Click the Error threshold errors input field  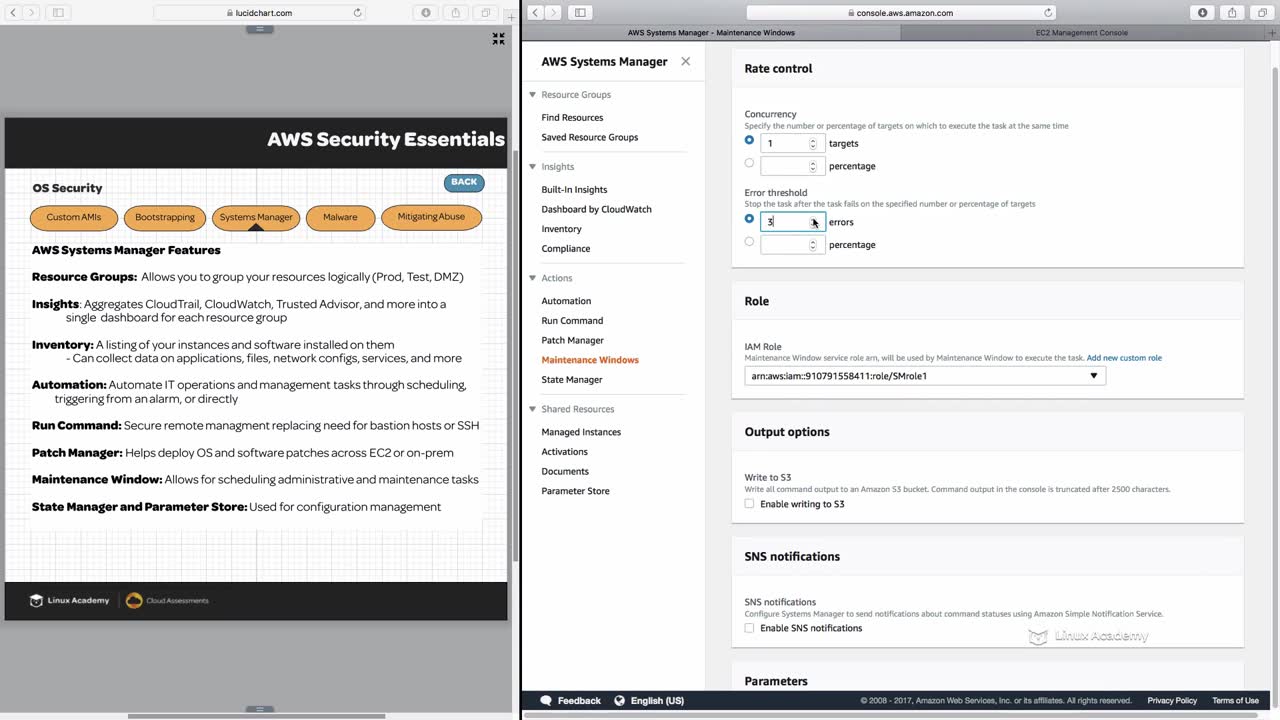coord(792,222)
